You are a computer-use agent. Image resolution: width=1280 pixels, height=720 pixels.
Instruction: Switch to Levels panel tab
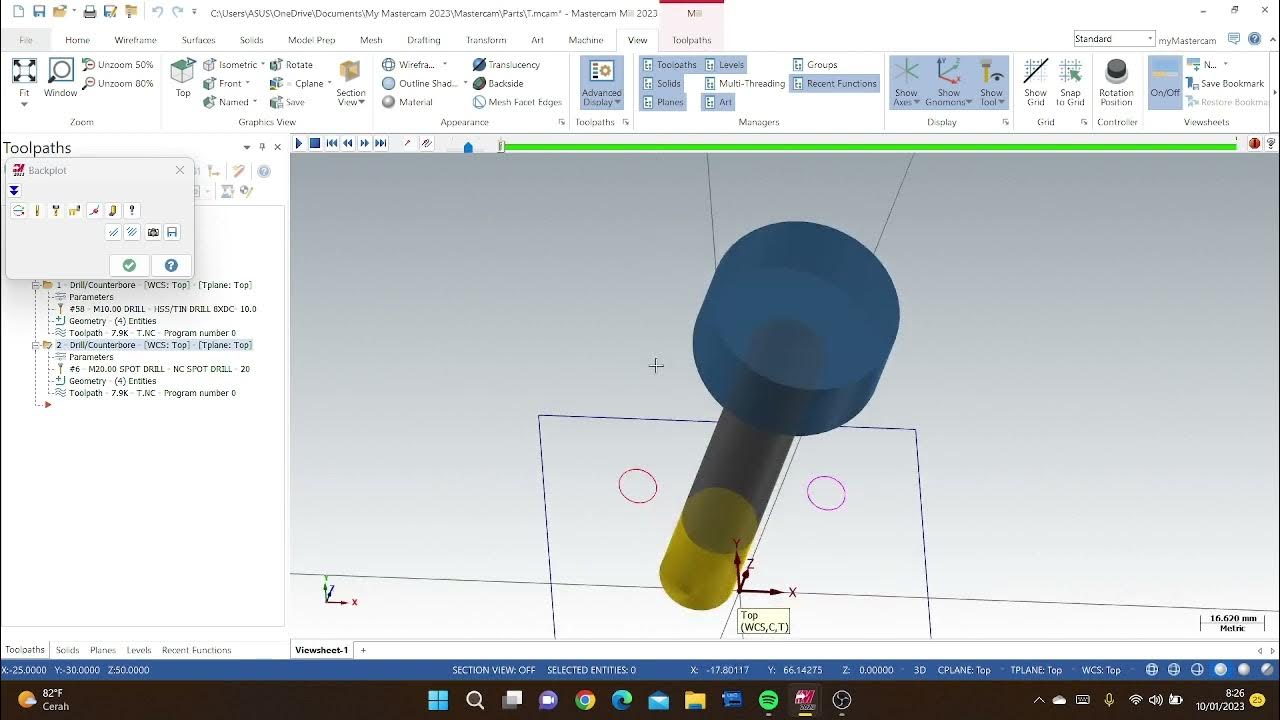(138, 650)
